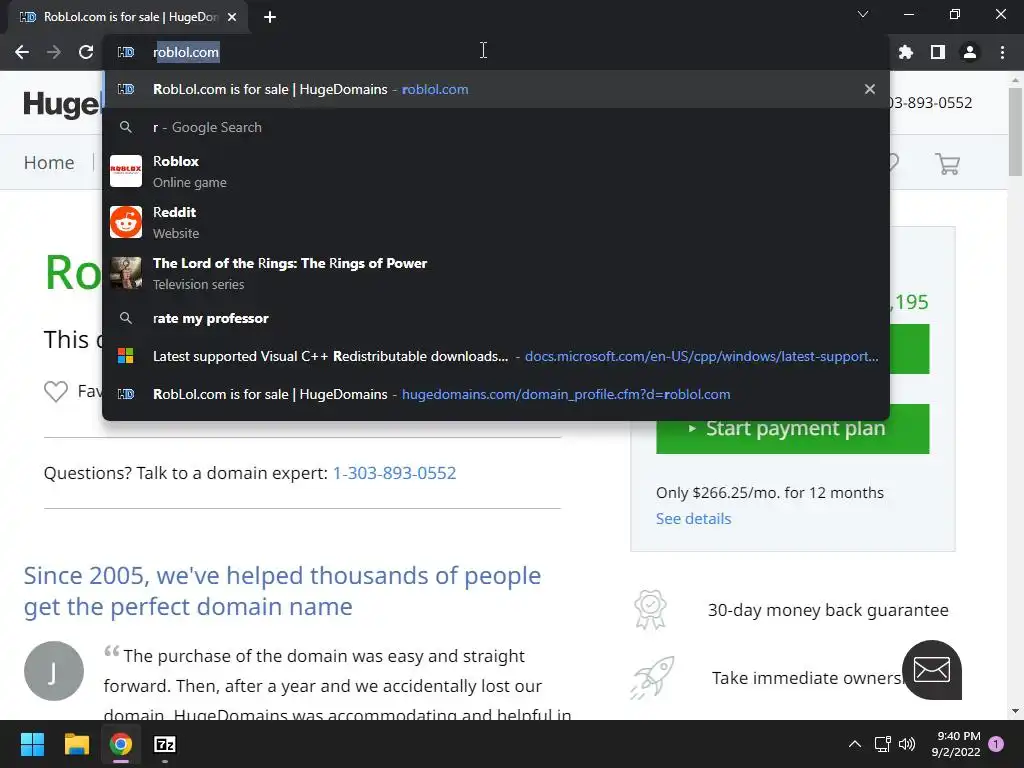This screenshot has width=1024, height=768.
Task: Go back using the browser back arrow
Action: [x=22, y=52]
